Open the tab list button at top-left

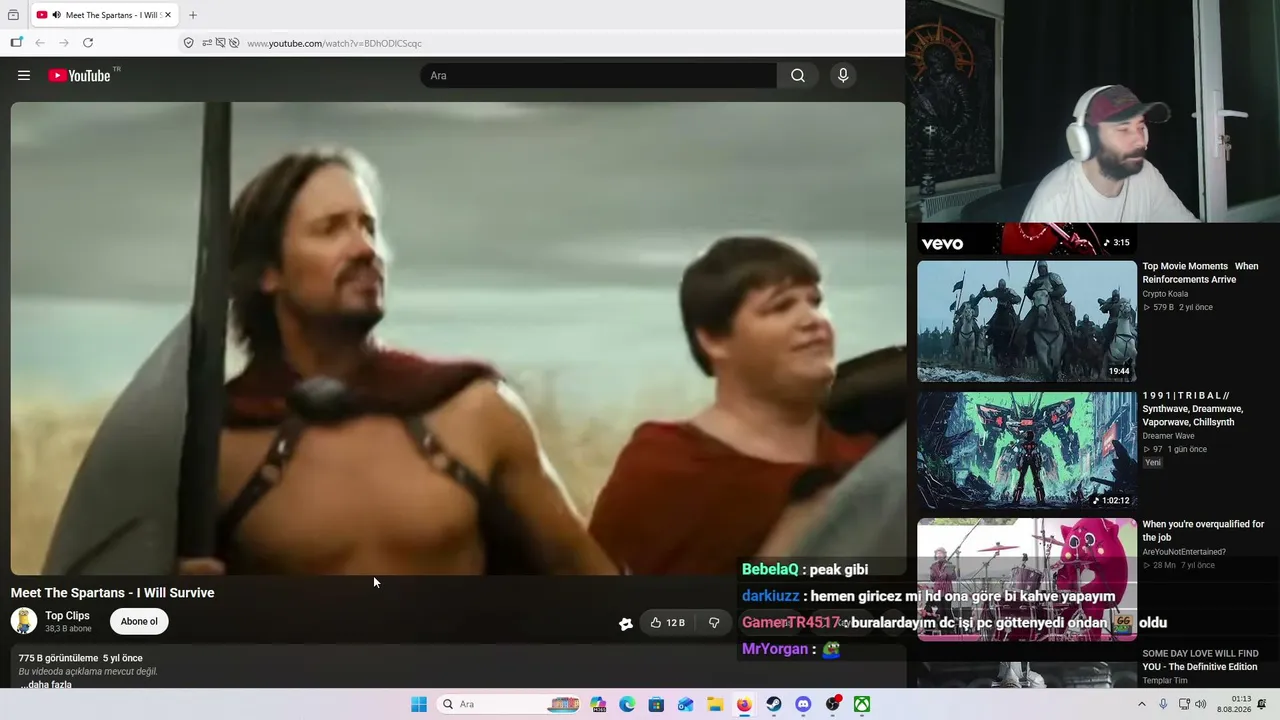point(13,15)
